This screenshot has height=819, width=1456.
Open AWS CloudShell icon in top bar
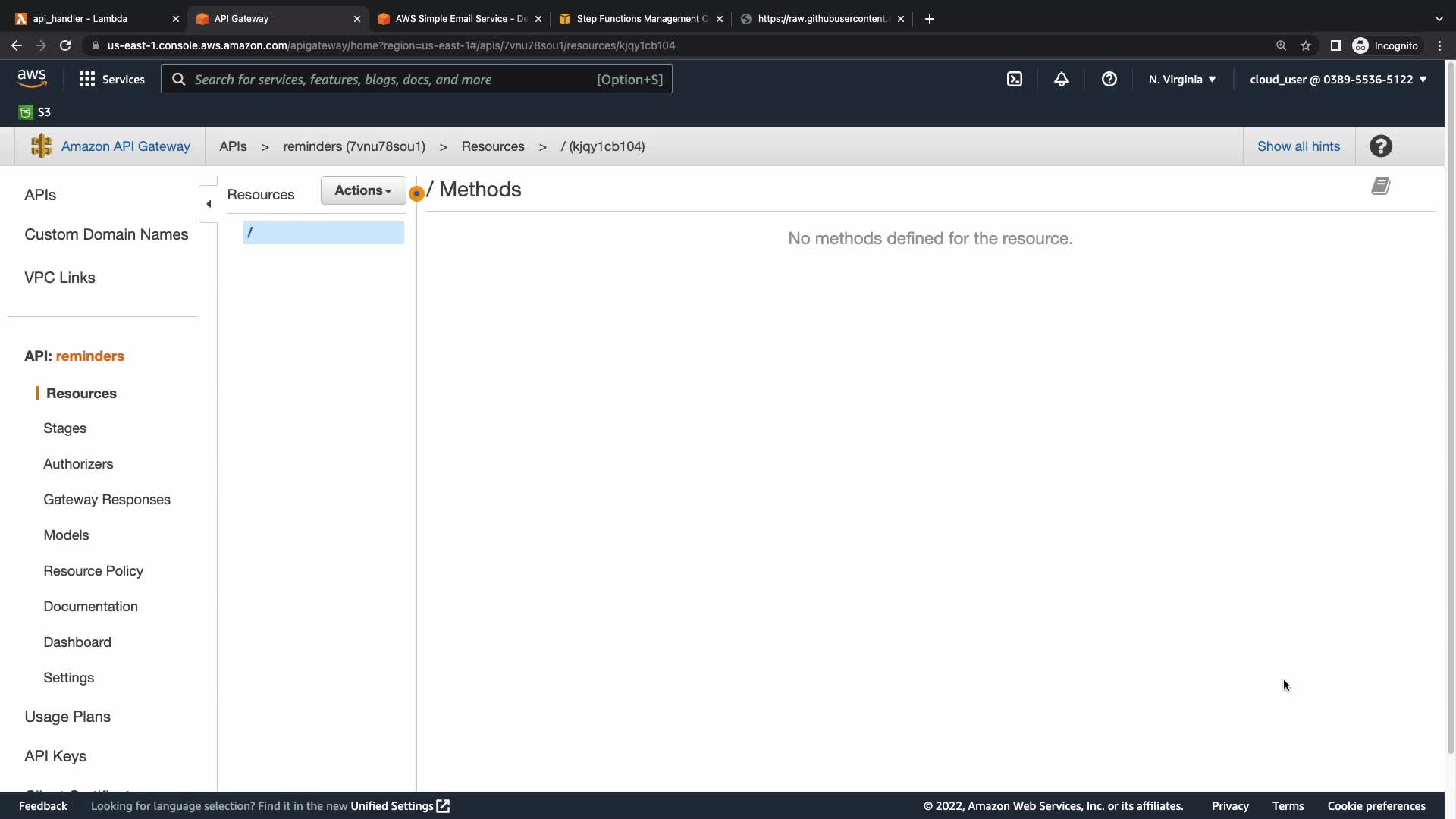pos(1014,79)
